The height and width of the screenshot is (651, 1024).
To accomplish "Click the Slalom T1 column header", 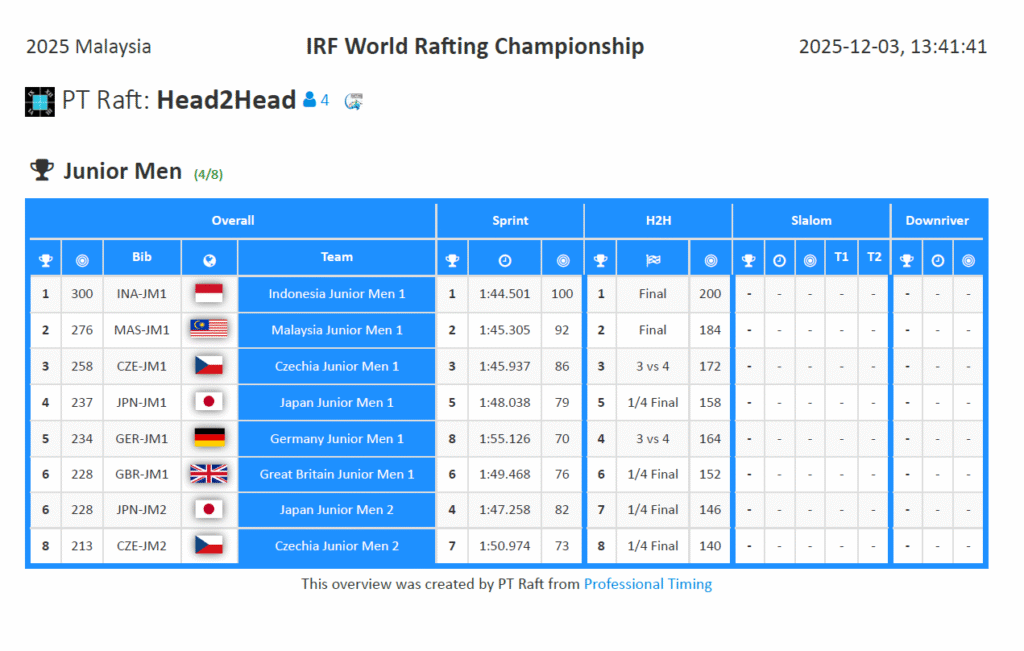I will 842,257.
